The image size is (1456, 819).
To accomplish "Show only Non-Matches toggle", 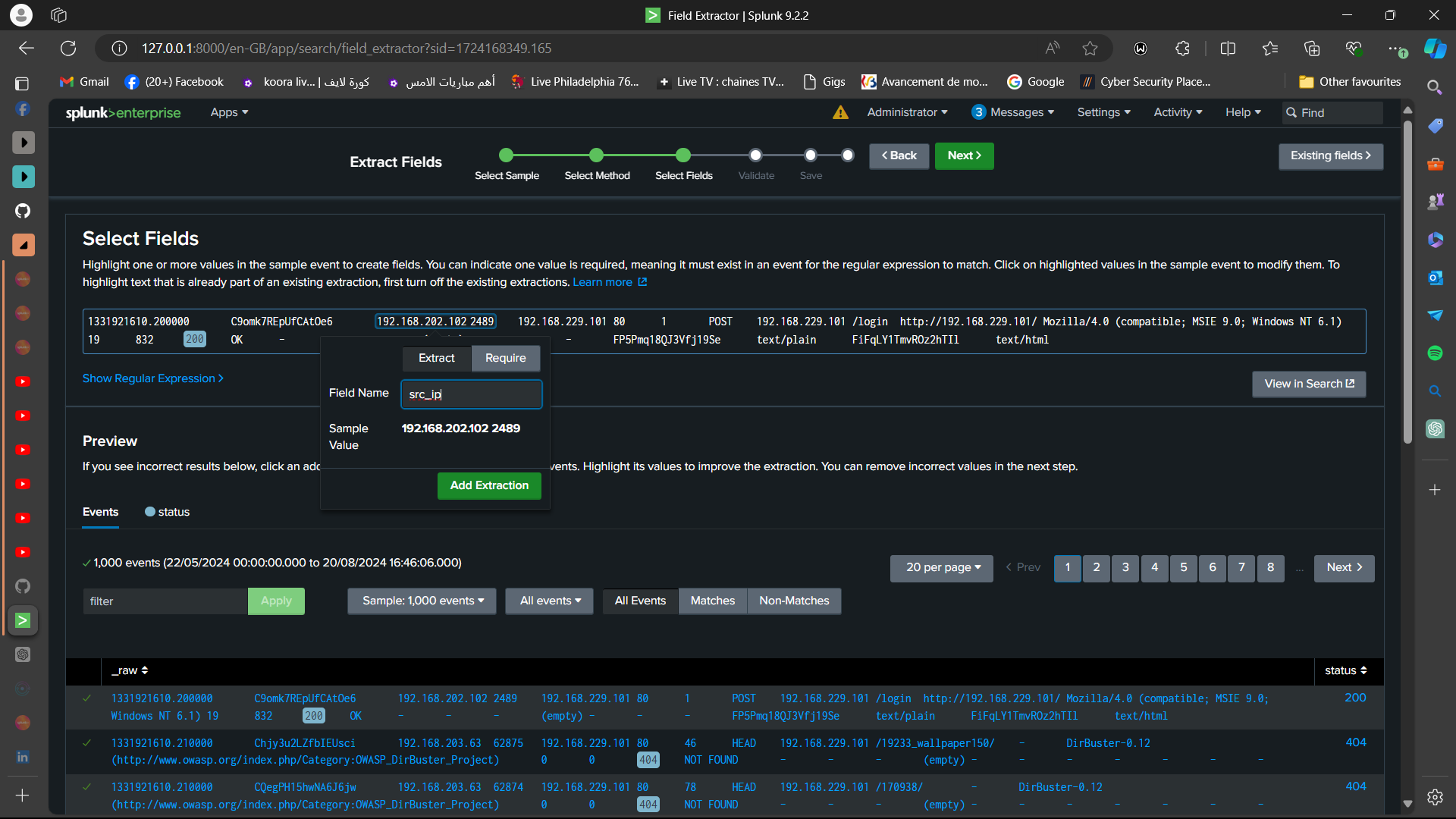I will click(x=794, y=601).
